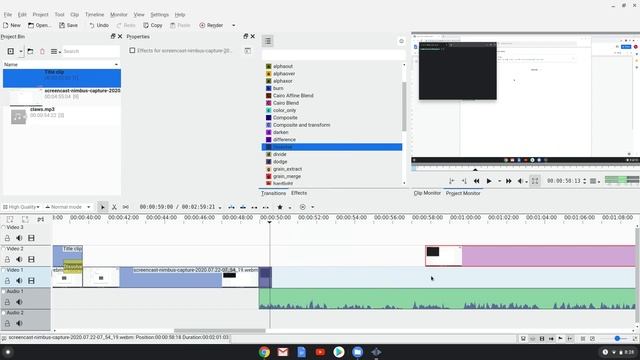Lock the Audio 1 track
640x360 pixels.
tap(7, 302)
